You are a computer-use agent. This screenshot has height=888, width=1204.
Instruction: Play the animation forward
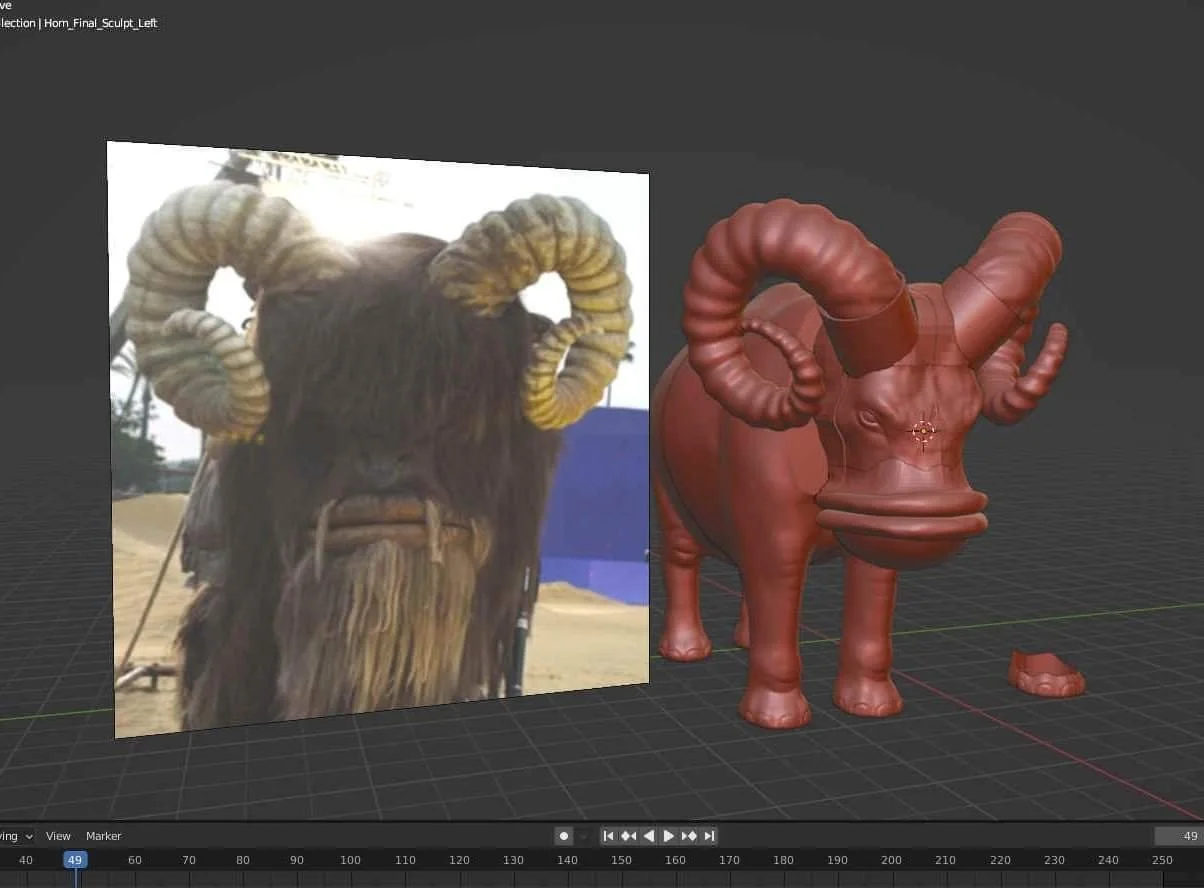(668, 836)
